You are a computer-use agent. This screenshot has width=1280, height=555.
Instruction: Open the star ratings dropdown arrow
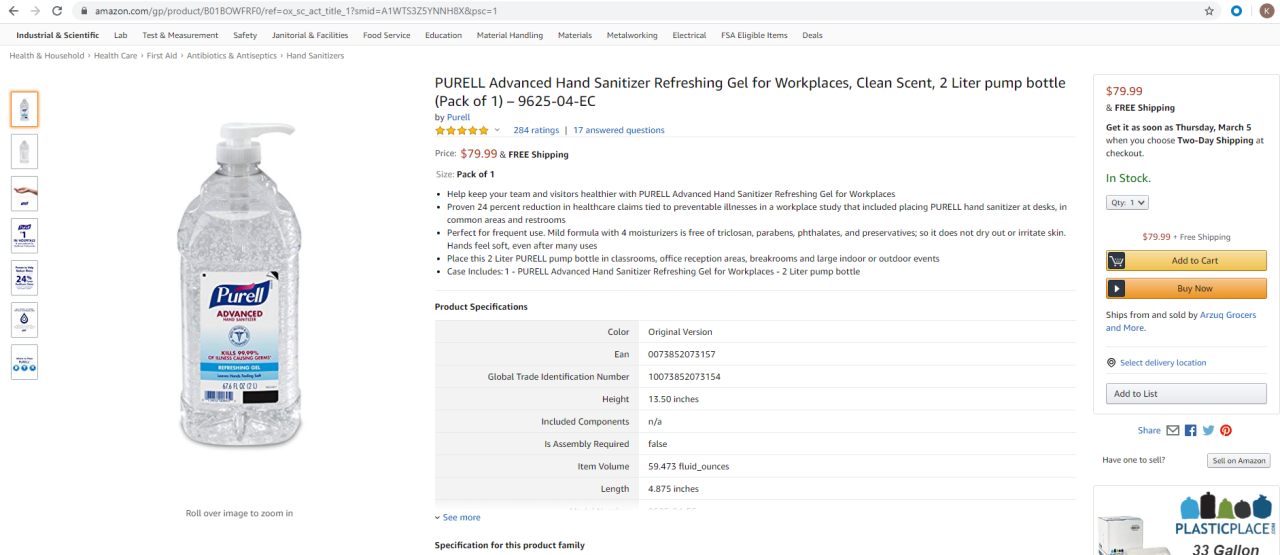coord(497,130)
